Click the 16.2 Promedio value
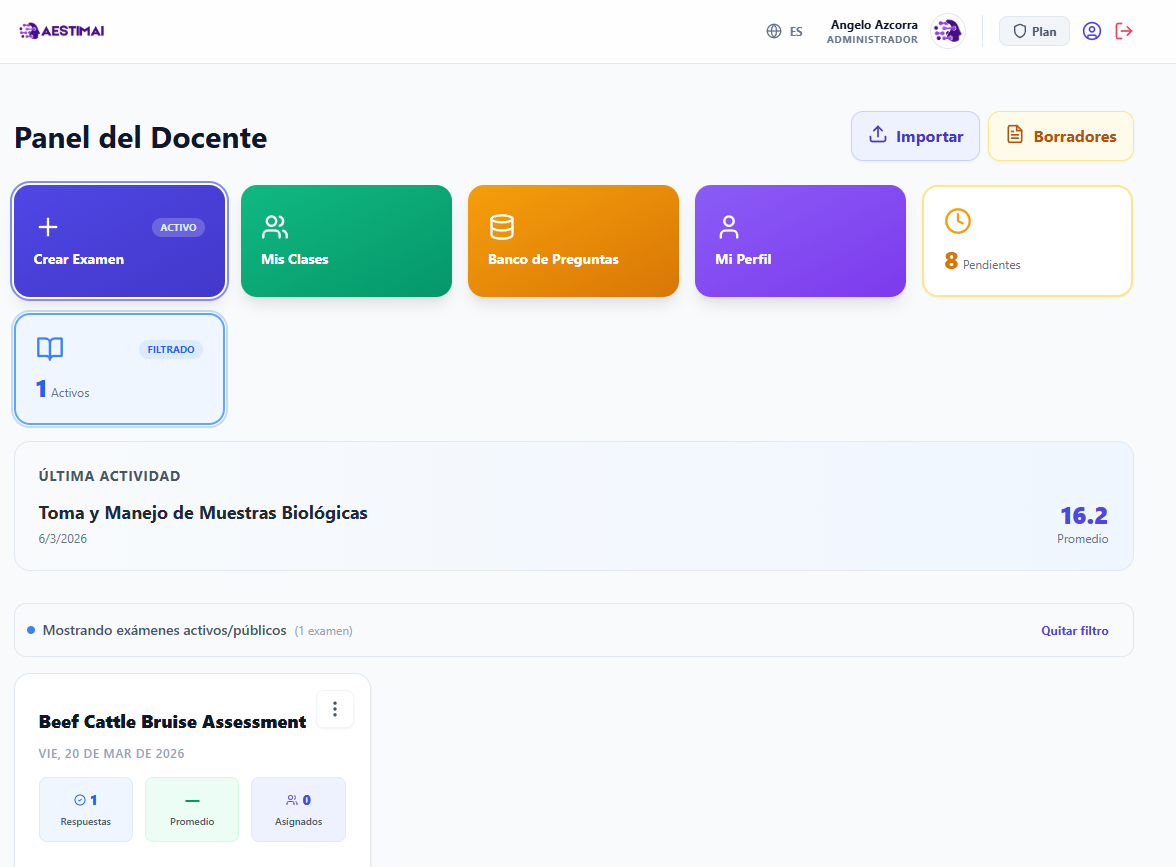The image size is (1176, 867). tap(1084, 516)
